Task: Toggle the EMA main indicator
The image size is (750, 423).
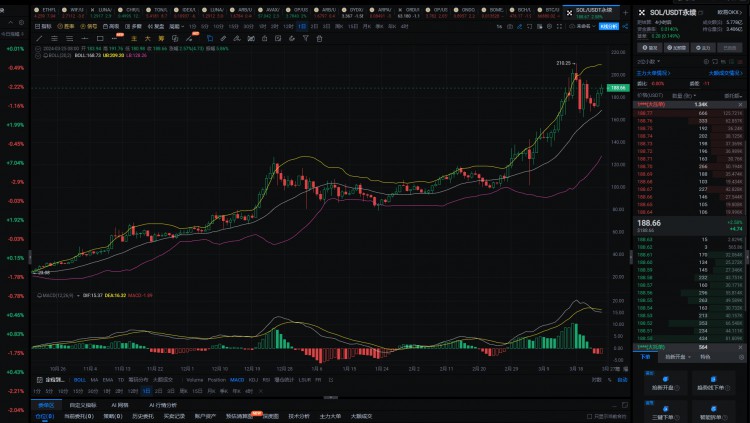Action: [x=108, y=380]
